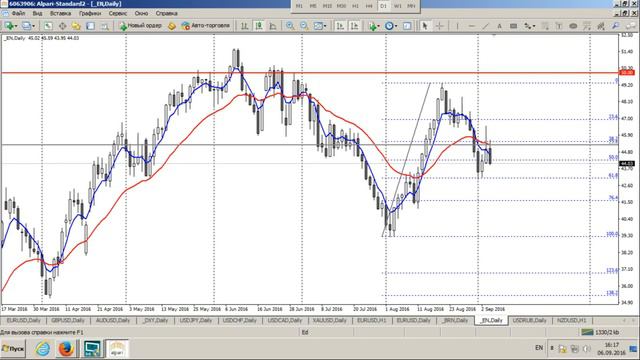Image resolution: width=640 pixels, height=360 pixels.
Task: Set timeframe to M5
Action: click(313, 6)
